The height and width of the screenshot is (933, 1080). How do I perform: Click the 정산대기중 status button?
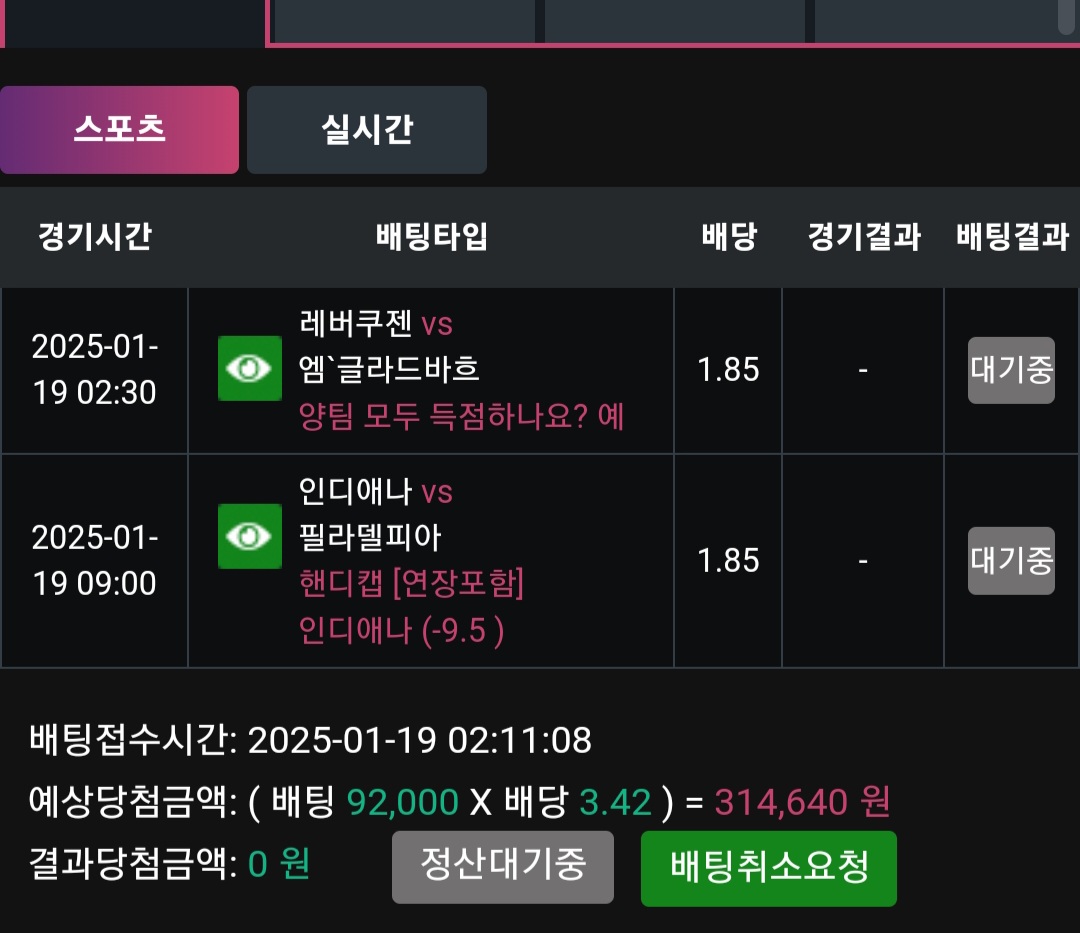coord(502,866)
